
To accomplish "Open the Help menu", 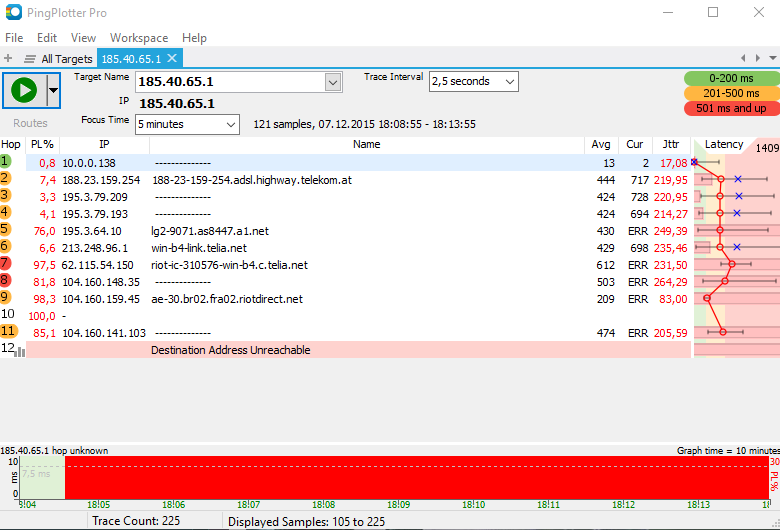I will pos(194,38).
